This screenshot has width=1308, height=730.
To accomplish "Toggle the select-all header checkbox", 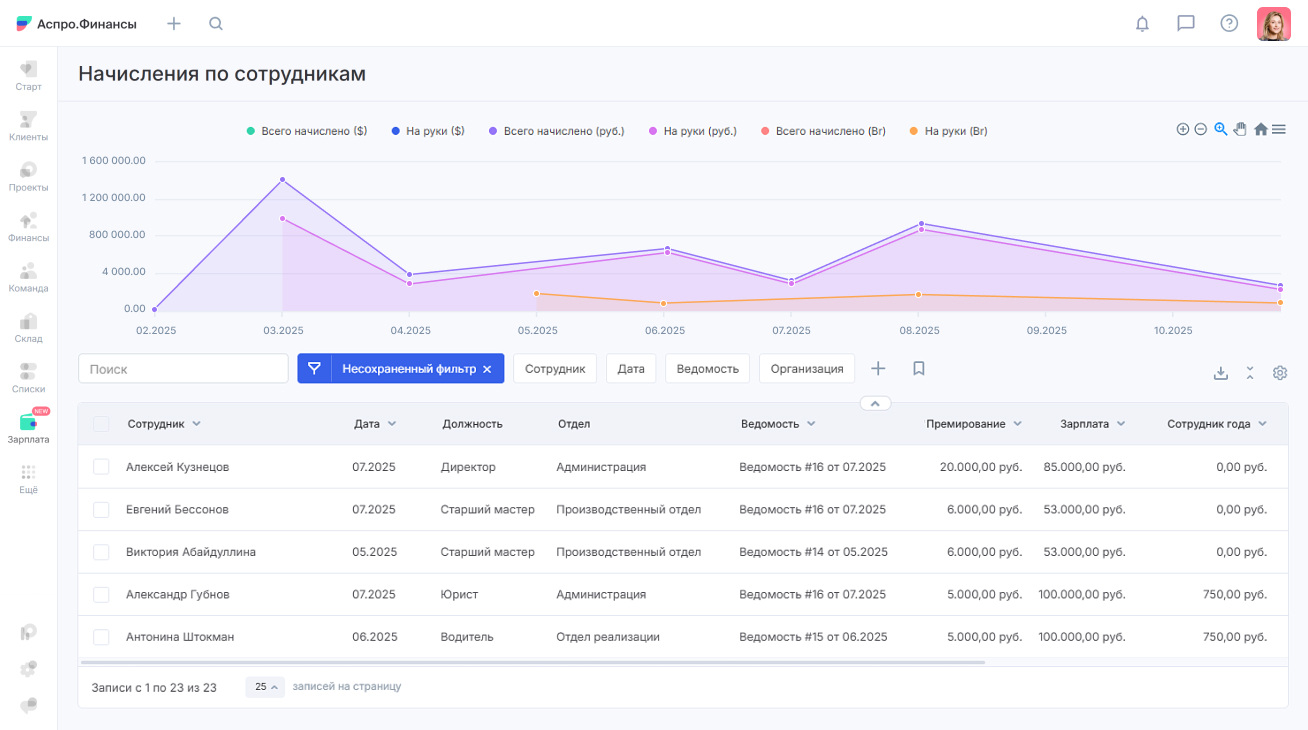I will click(101, 424).
